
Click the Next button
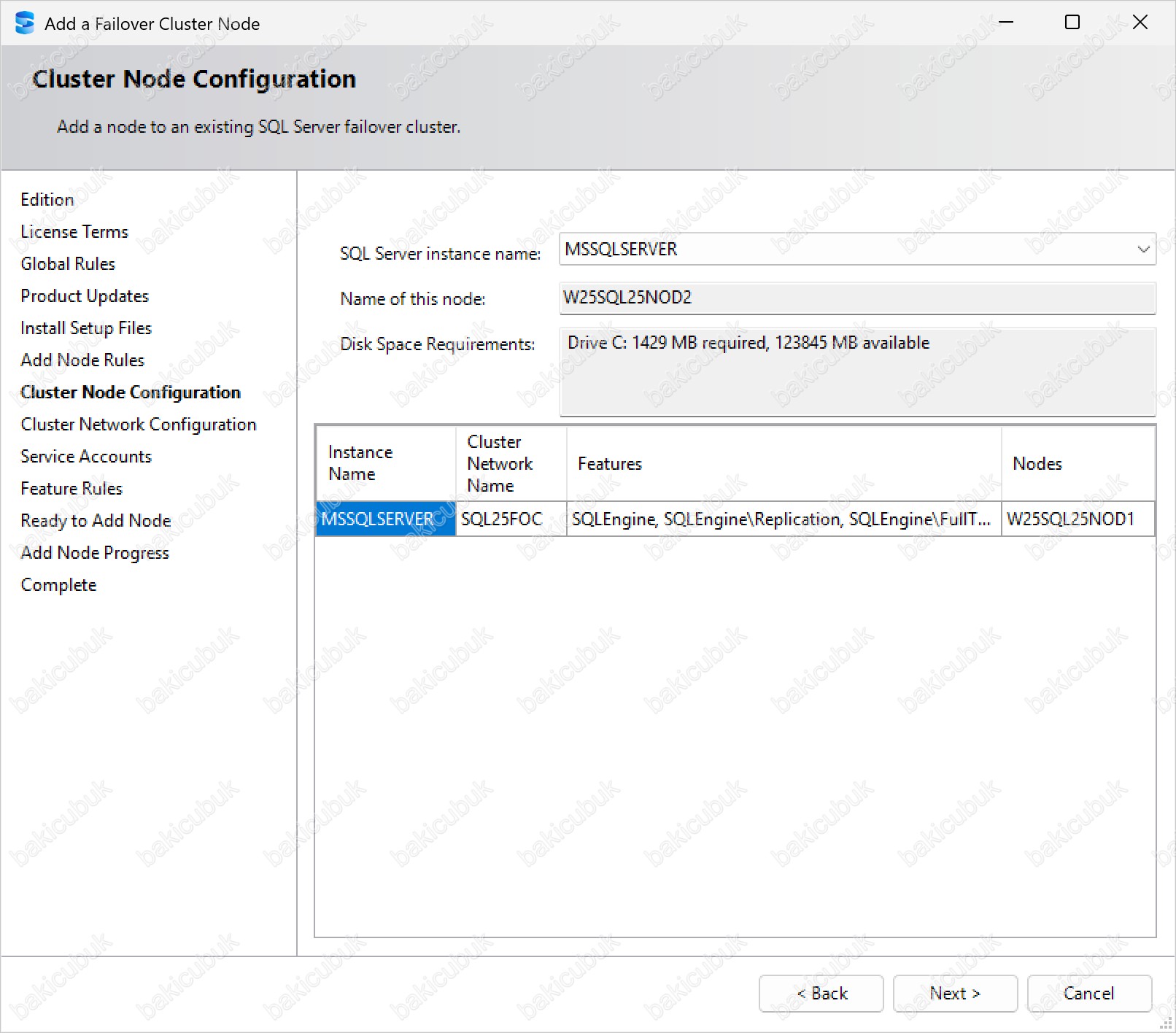point(954,993)
